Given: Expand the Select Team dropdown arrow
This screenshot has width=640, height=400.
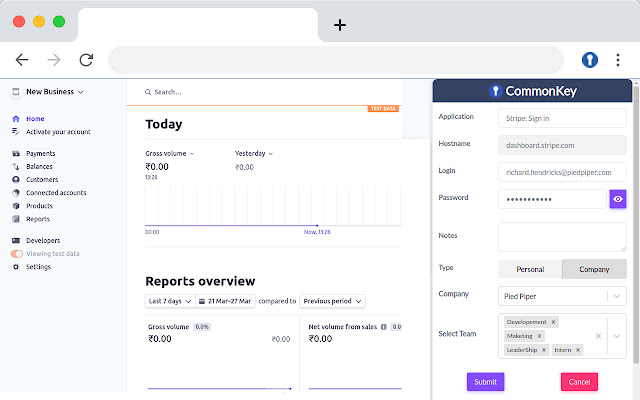Looking at the screenshot, I should tap(617, 336).
